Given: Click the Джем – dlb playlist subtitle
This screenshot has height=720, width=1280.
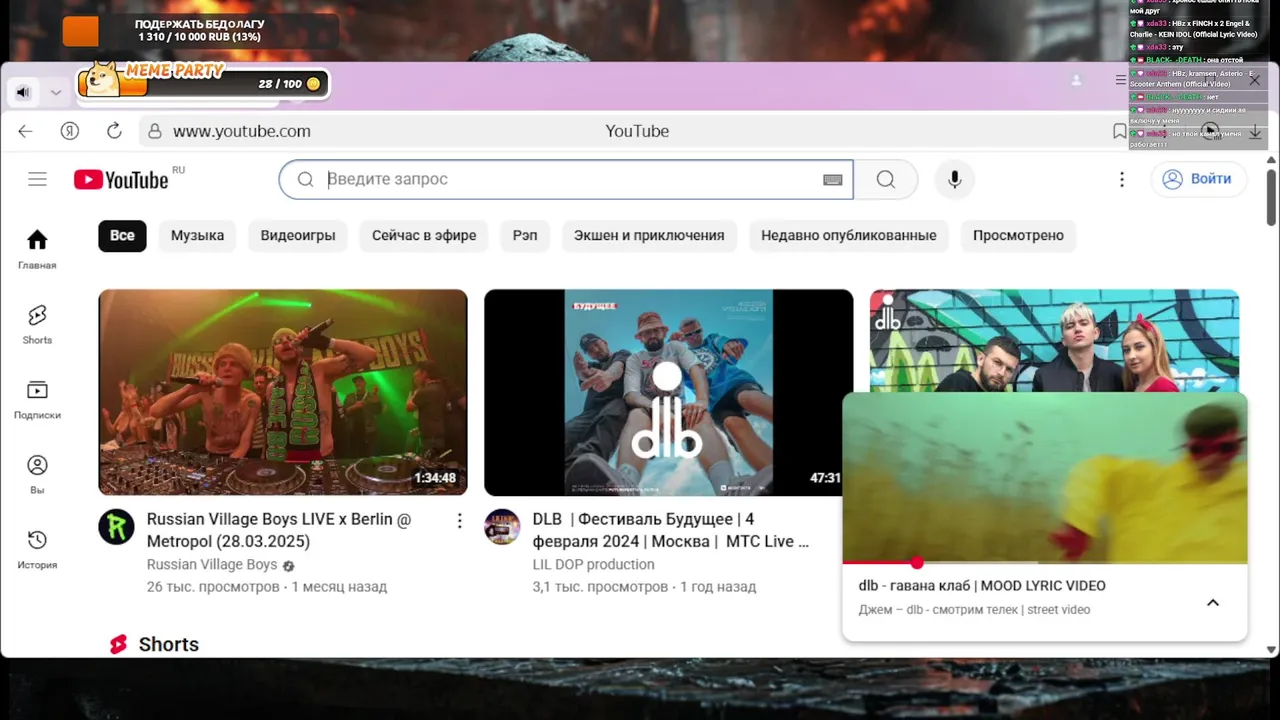Looking at the screenshot, I should [x=974, y=610].
